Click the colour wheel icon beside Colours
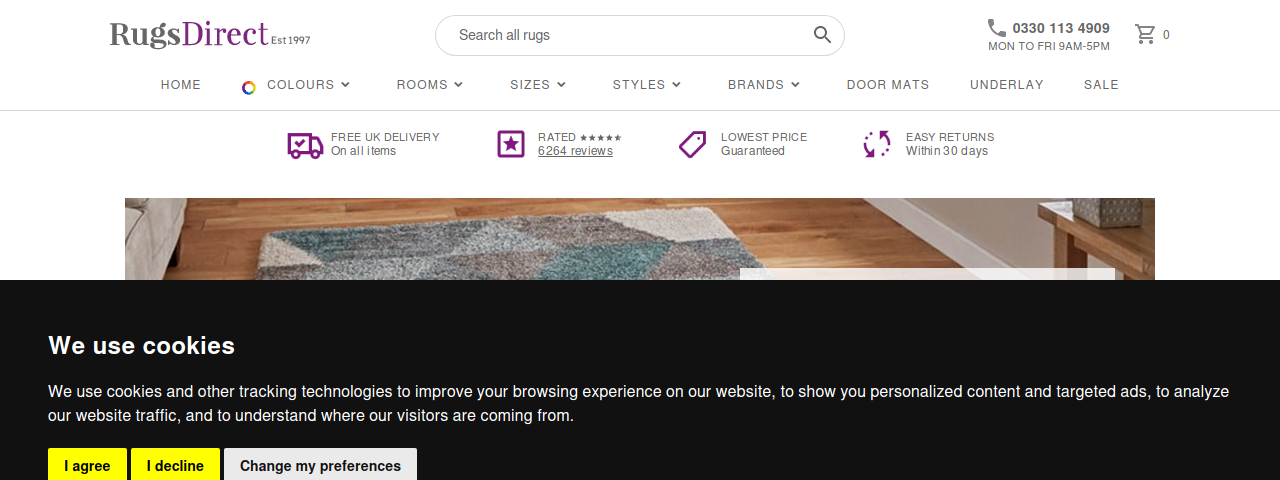This screenshot has height=480, width=1280. (249, 87)
